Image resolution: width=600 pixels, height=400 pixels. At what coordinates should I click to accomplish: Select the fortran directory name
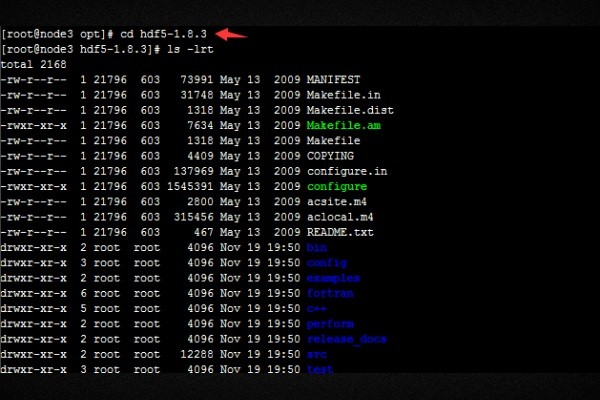tap(330, 293)
